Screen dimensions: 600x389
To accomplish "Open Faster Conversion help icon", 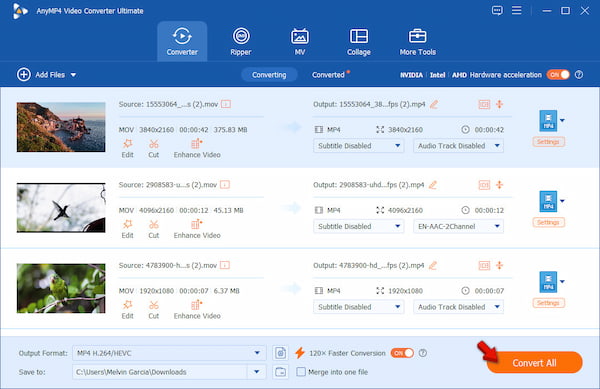I will pos(422,353).
